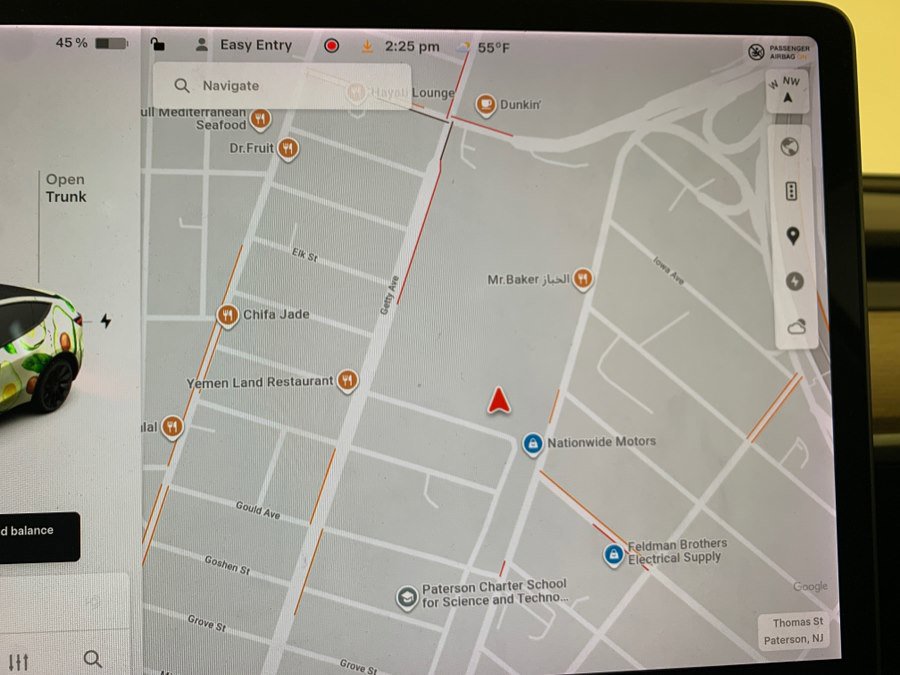Toggle satellite view with globe icon
This screenshot has height=675, width=900.
tap(791, 147)
